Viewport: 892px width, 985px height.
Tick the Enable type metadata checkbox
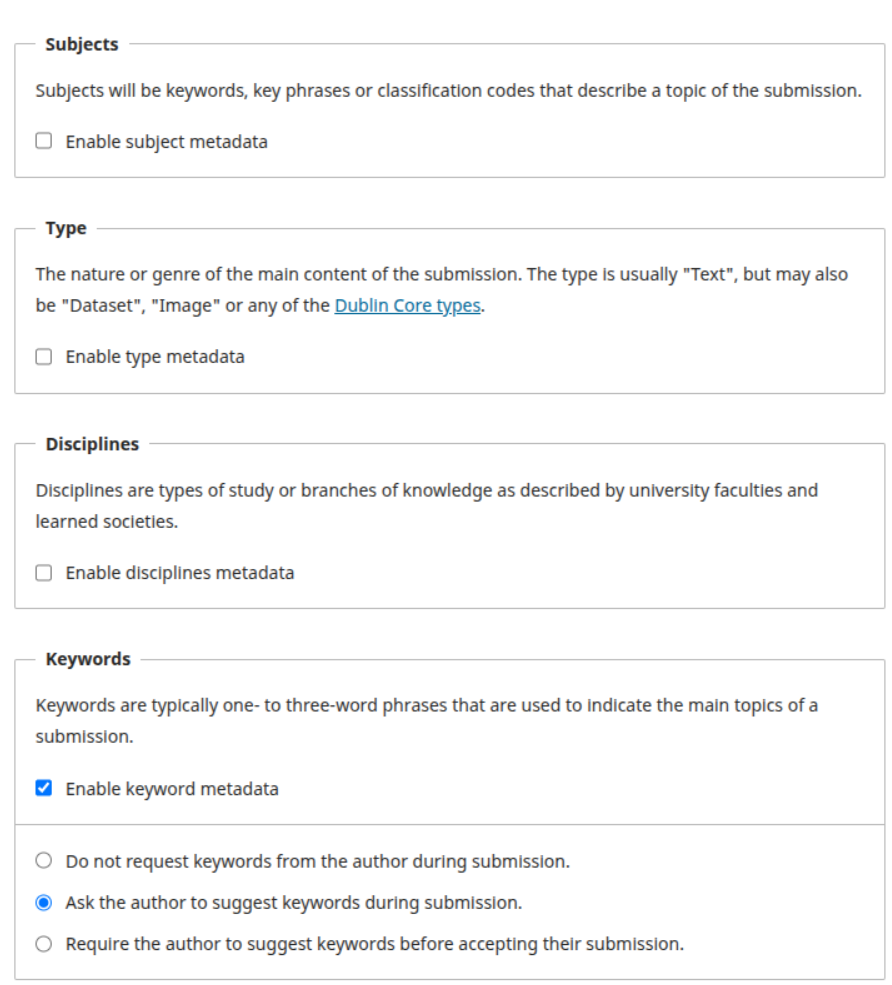click(43, 357)
